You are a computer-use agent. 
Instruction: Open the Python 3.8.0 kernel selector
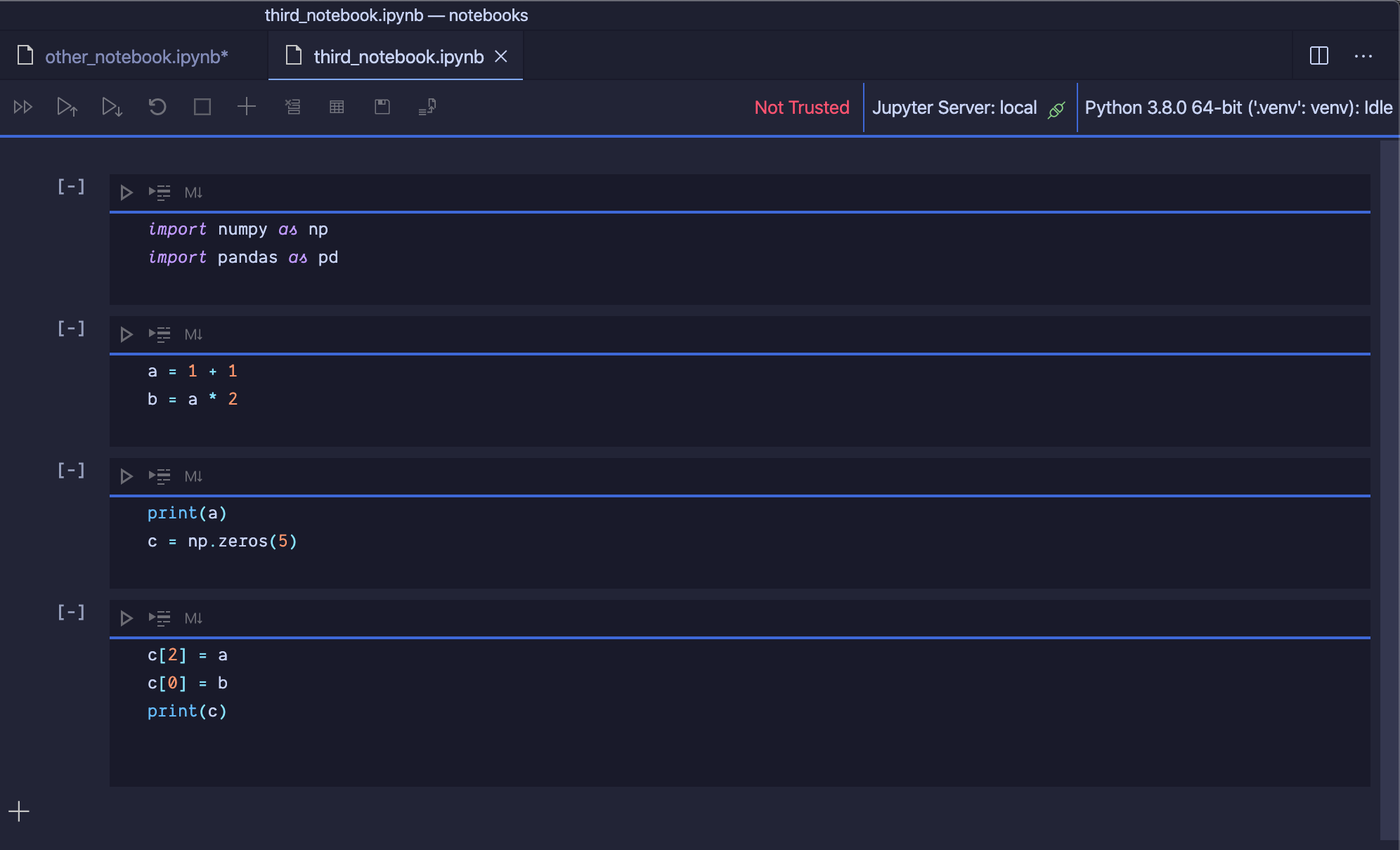coord(1238,107)
